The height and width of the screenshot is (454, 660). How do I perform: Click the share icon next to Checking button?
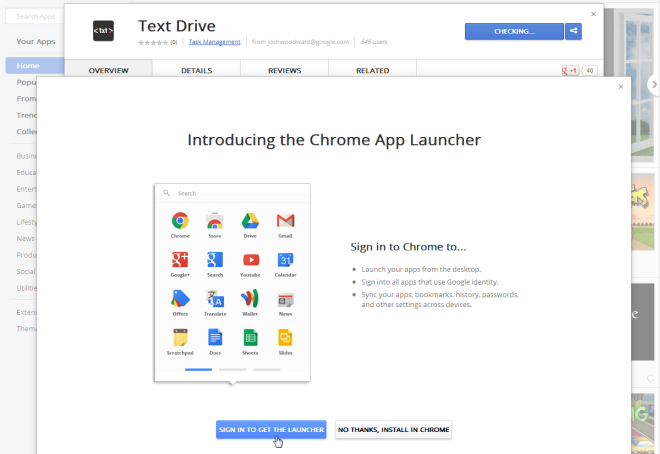pos(573,31)
